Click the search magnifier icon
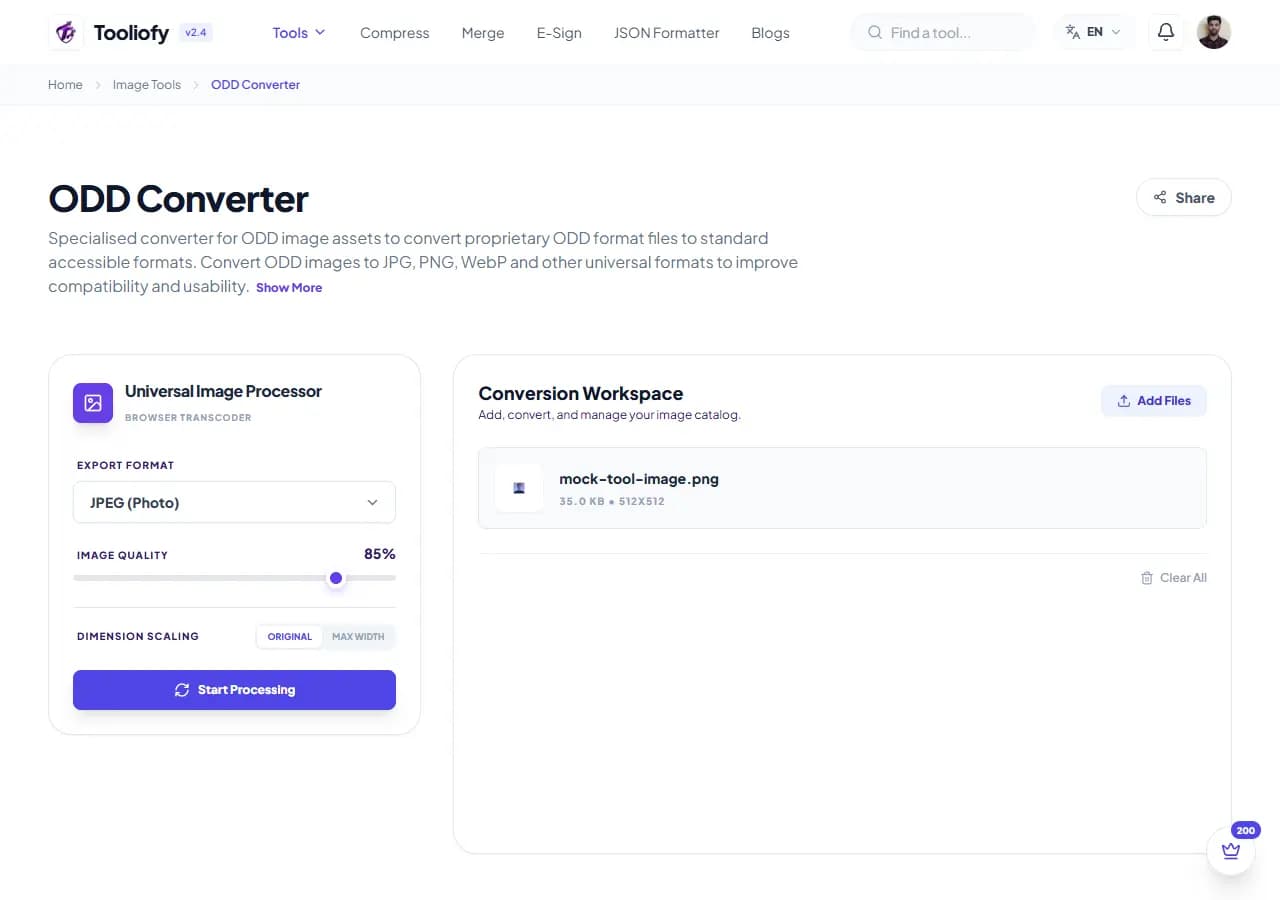 [875, 33]
